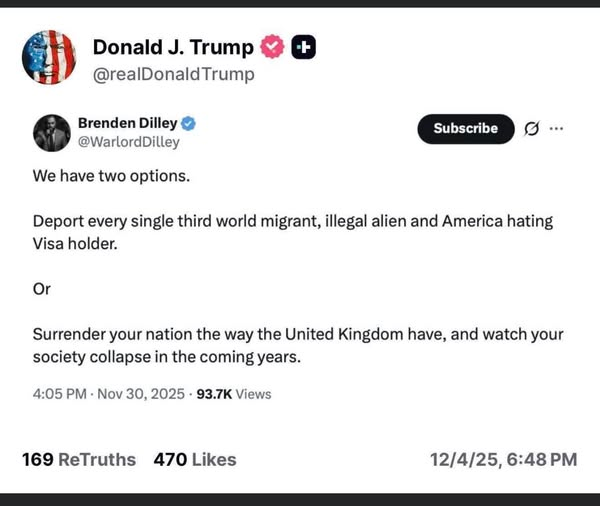Open Donald J. Trump's profile avatar

[49, 57]
